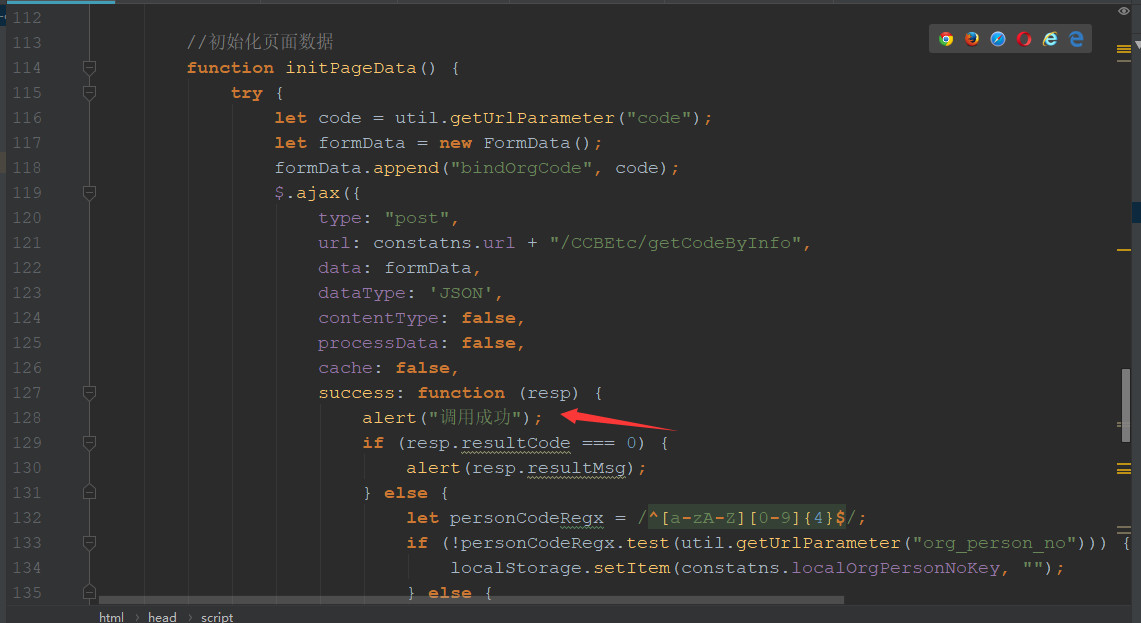Open page in Opera browser icon
Viewport: 1141px width, 623px height.
[1024, 39]
